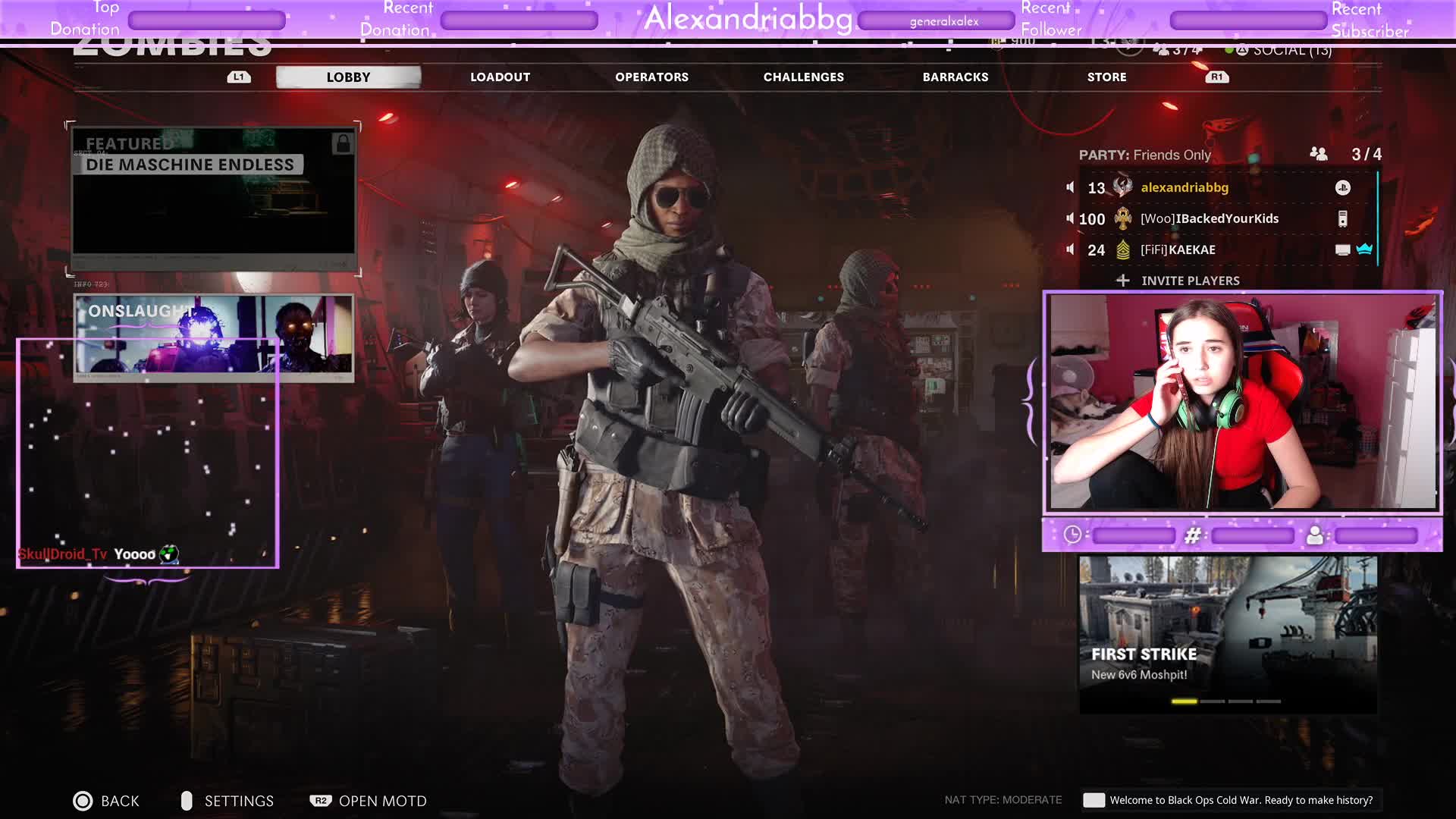Click NAT TYPE: MODERATE text

click(x=1003, y=800)
